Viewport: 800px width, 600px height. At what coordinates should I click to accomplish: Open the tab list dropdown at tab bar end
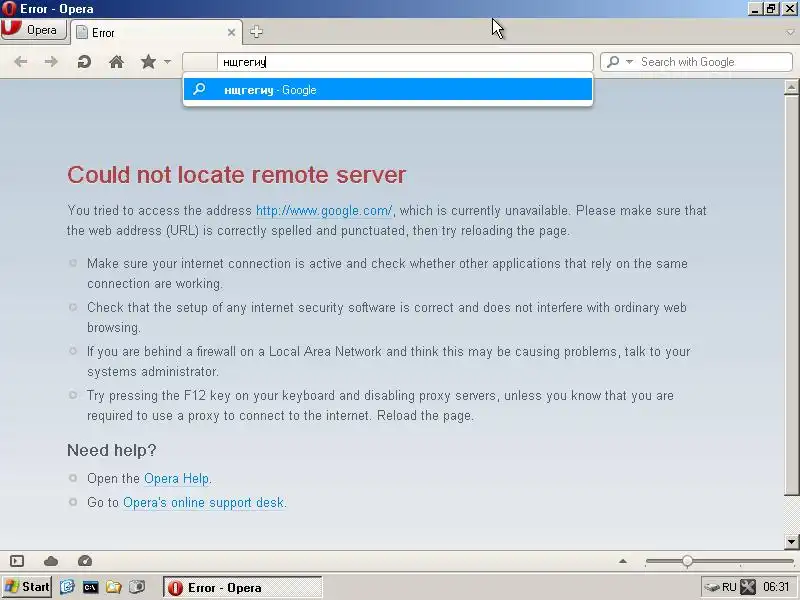790,32
